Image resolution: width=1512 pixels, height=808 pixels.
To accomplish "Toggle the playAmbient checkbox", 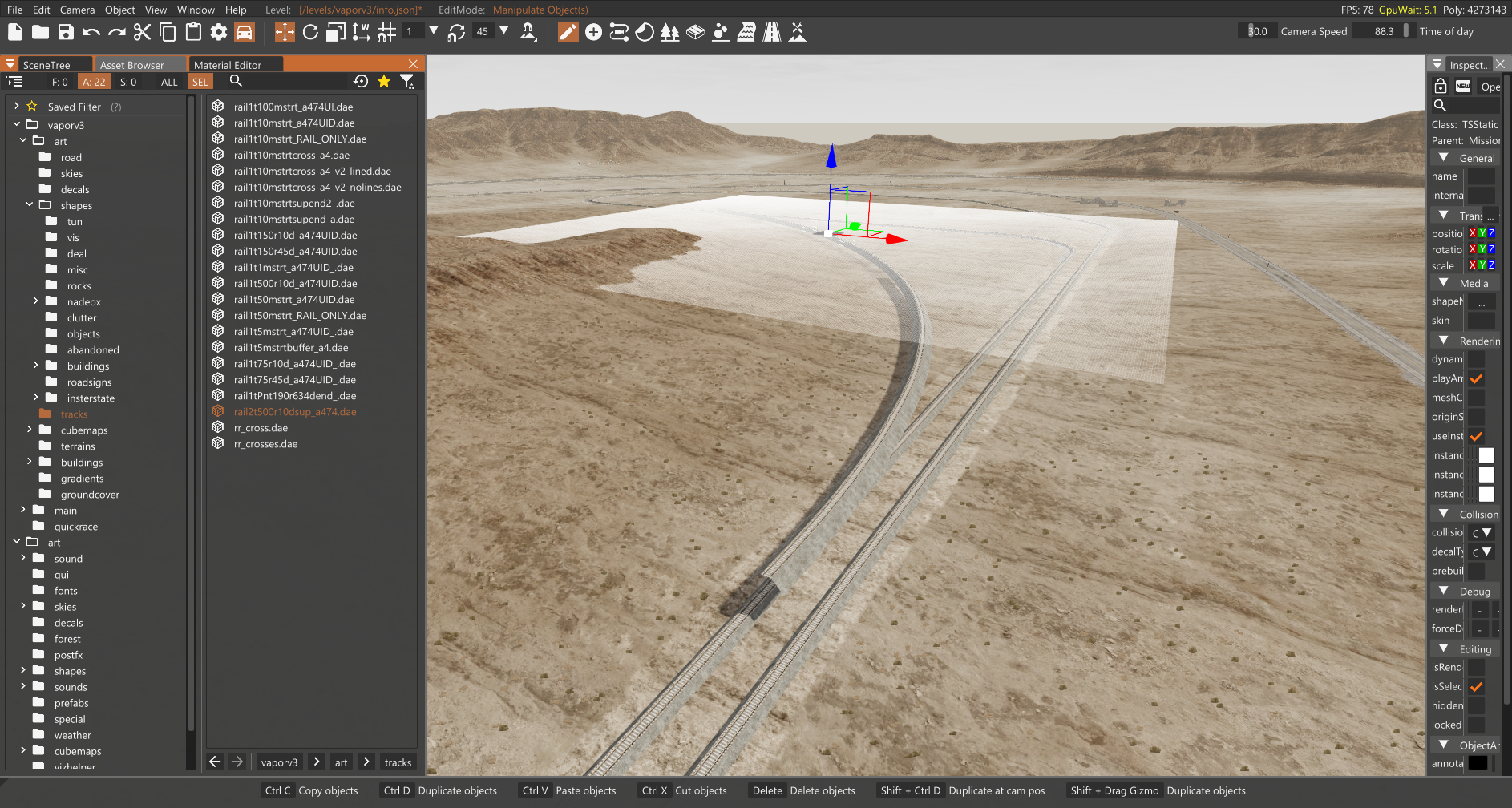I will tap(1476, 378).
